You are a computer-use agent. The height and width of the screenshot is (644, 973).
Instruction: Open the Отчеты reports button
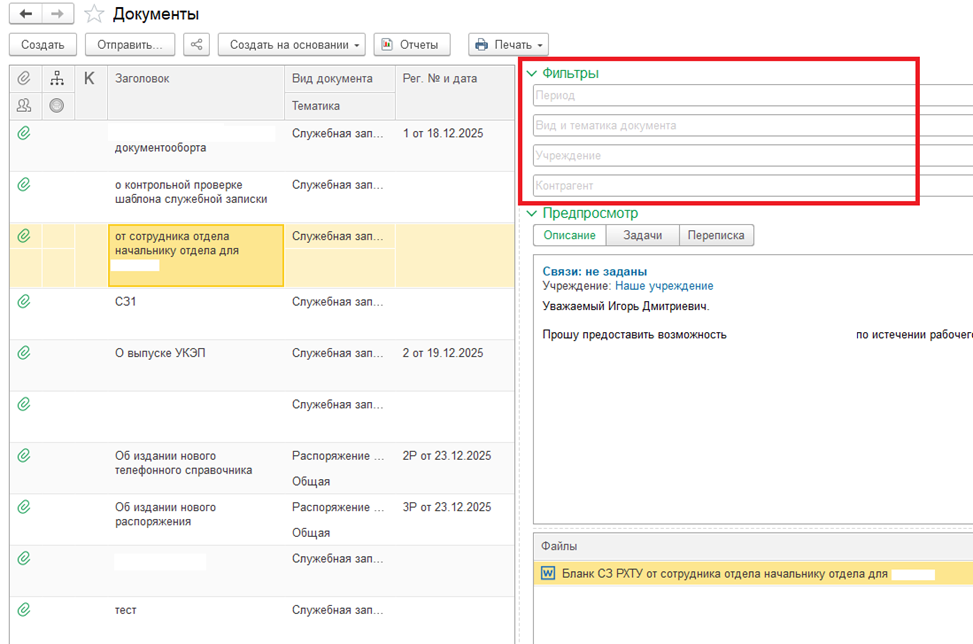tap(412, 45)
